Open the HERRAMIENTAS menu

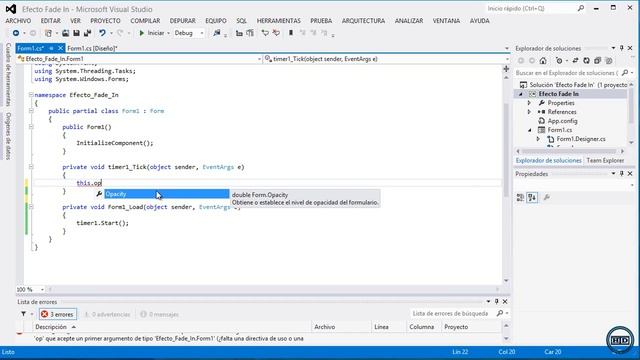[279, 21]
